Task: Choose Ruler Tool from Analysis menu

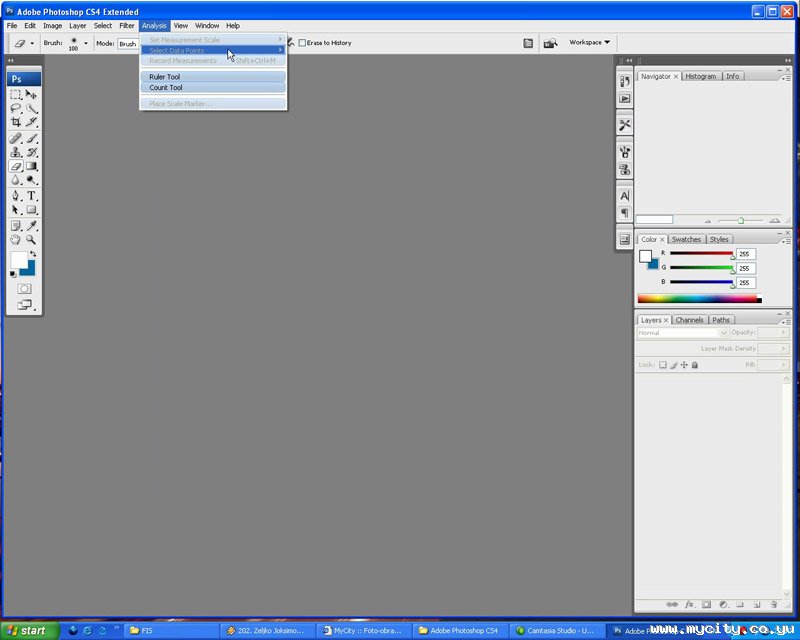Action: pyautogui.click(x=213, y=77)
